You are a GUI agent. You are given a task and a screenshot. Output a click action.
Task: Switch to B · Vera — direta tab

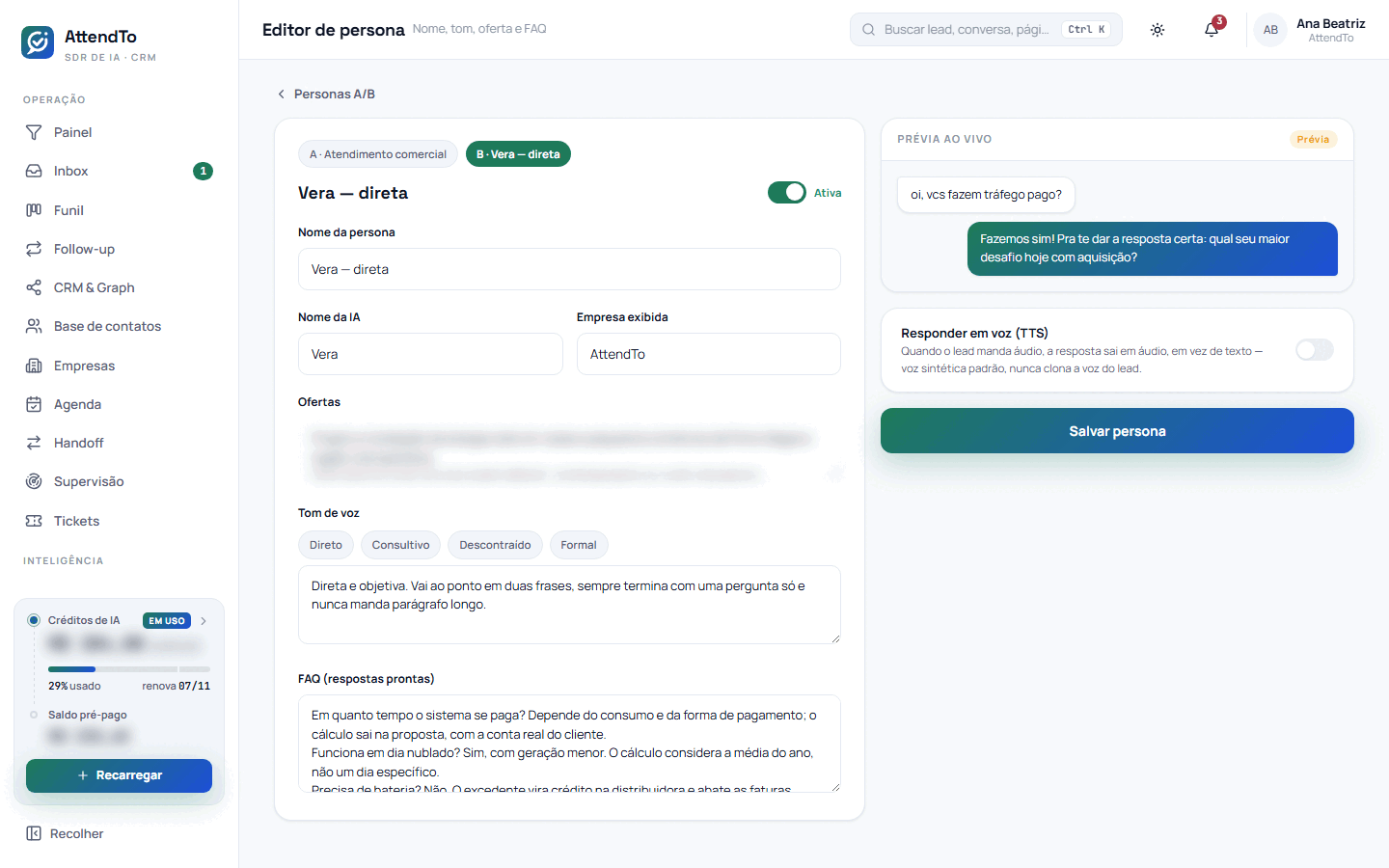(518, 154)
